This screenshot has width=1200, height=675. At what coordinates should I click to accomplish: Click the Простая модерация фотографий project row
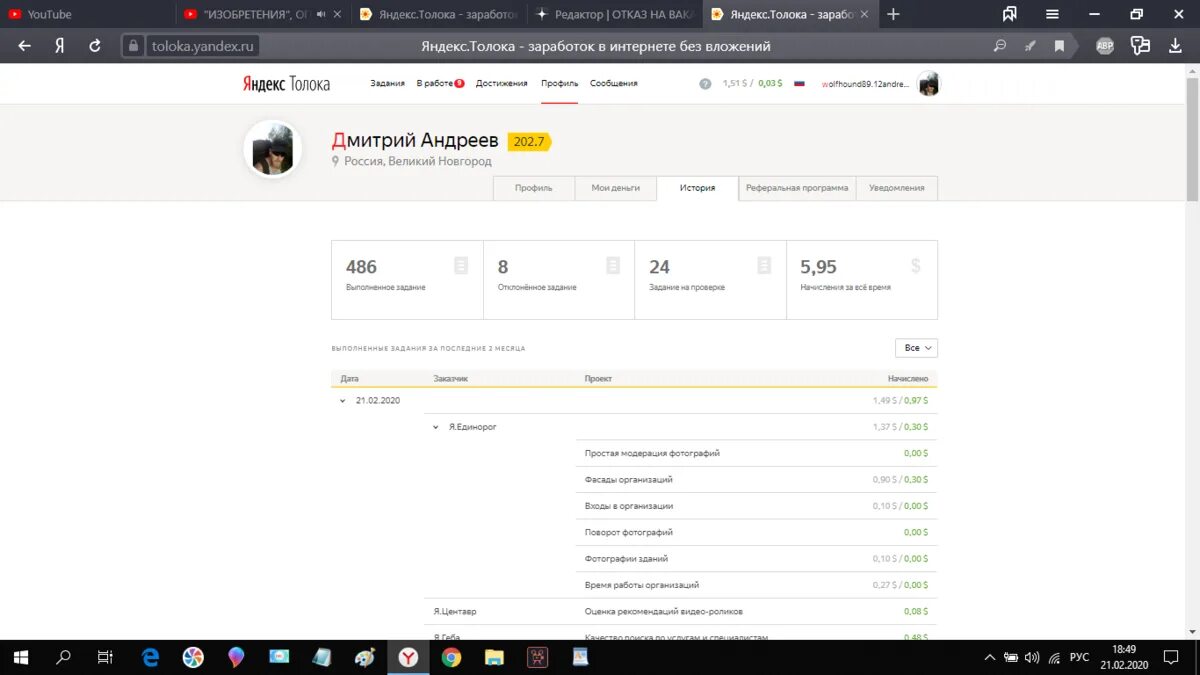[x=757, y=454]
